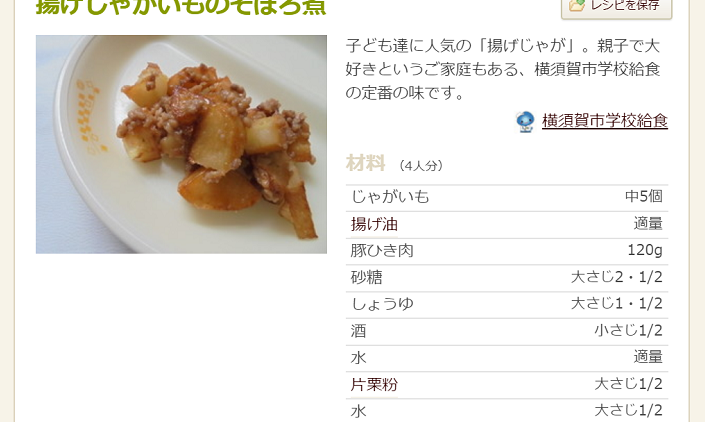This screenshot has height=422, width=705.
Task: Click the 120g quantity for pork
Action: pyautogui.click(x=645, y=250)
